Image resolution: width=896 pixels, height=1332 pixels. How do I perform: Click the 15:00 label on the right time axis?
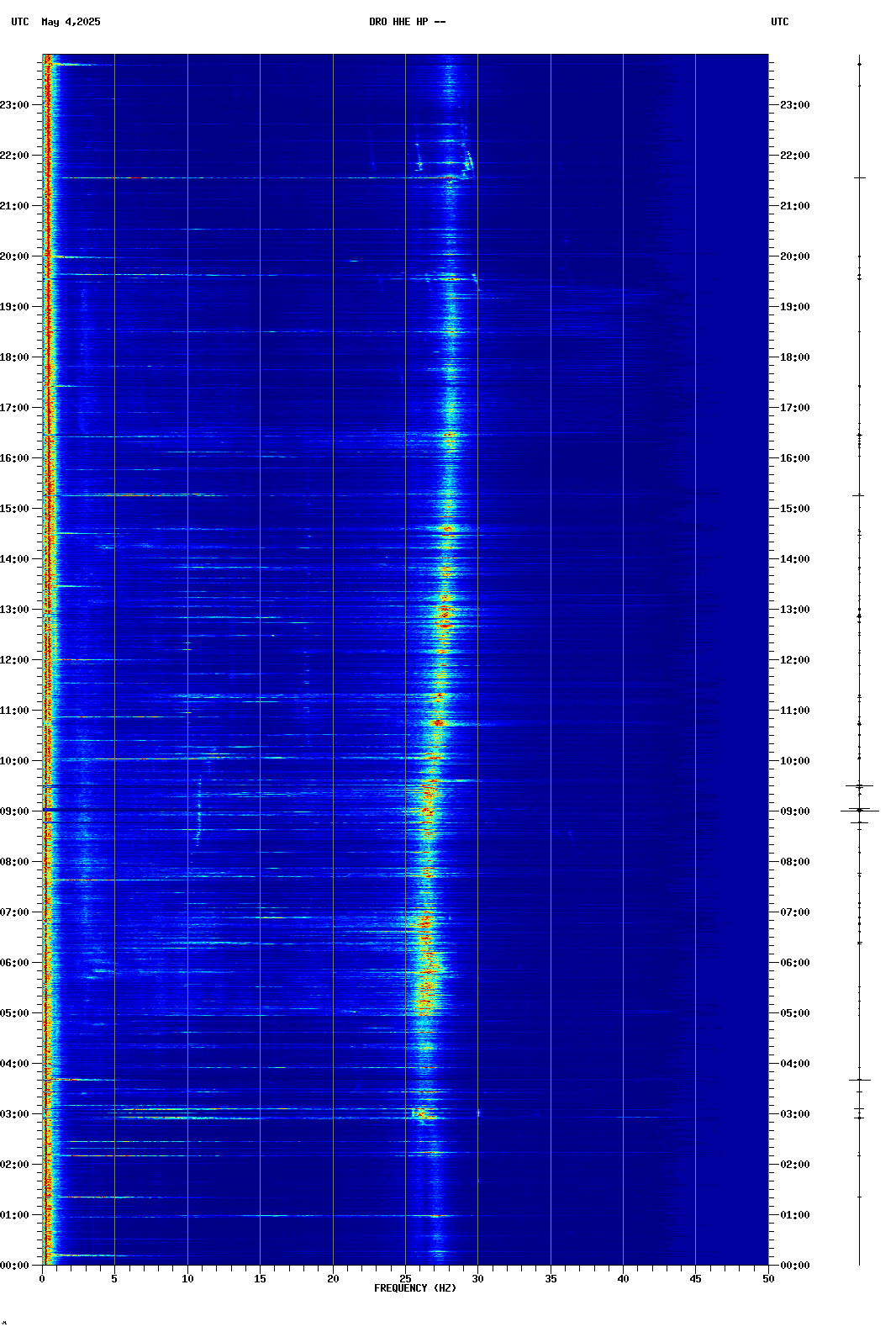(795, 509)
